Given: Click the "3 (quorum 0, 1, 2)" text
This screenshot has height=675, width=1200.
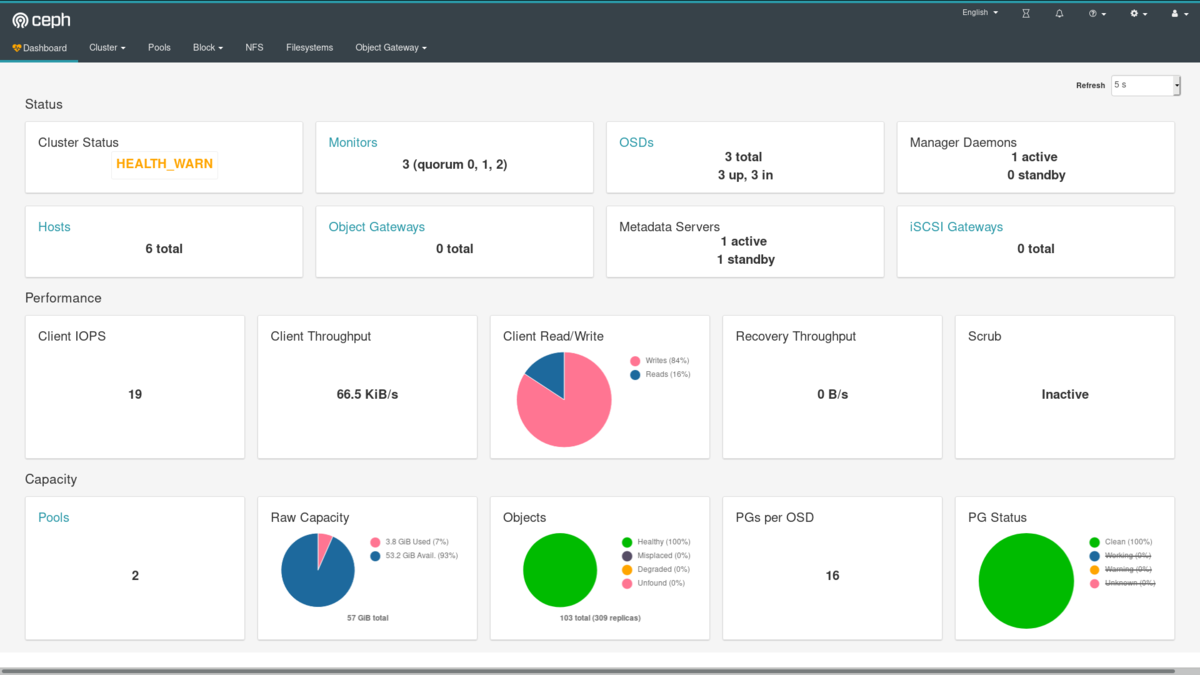Looking at the screenshot, I should [x=454, y=164].
